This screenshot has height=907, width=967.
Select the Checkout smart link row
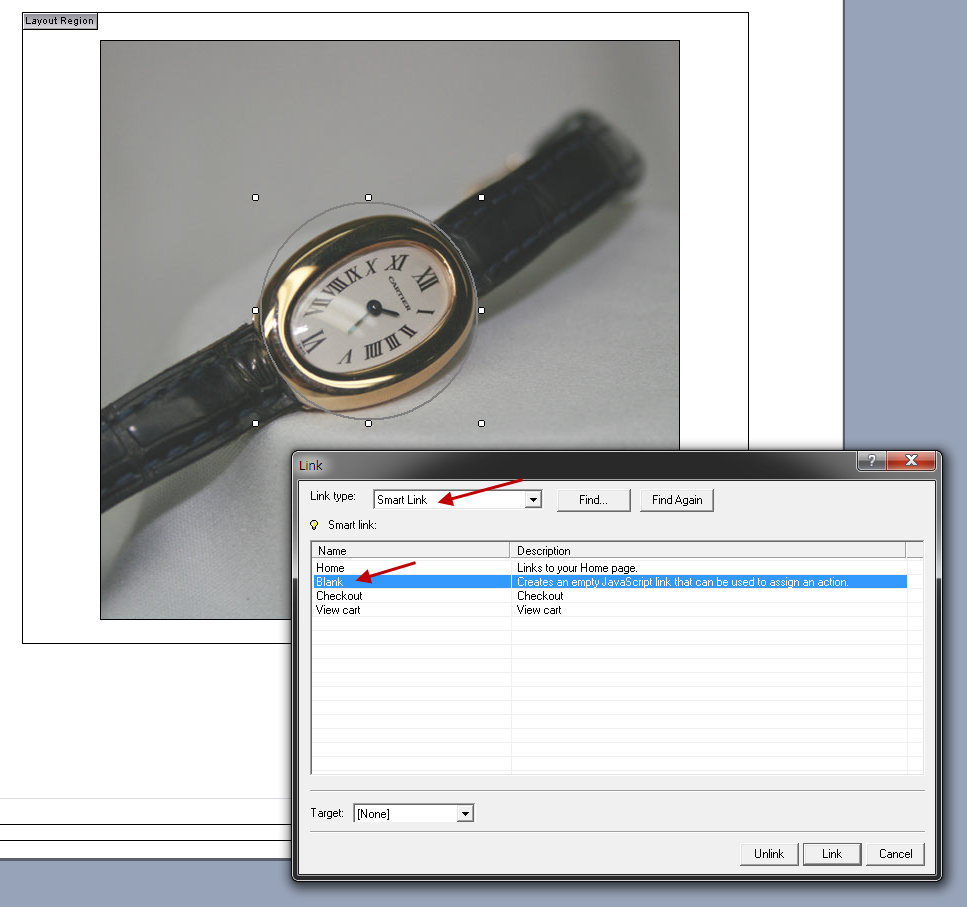point(610,596)
